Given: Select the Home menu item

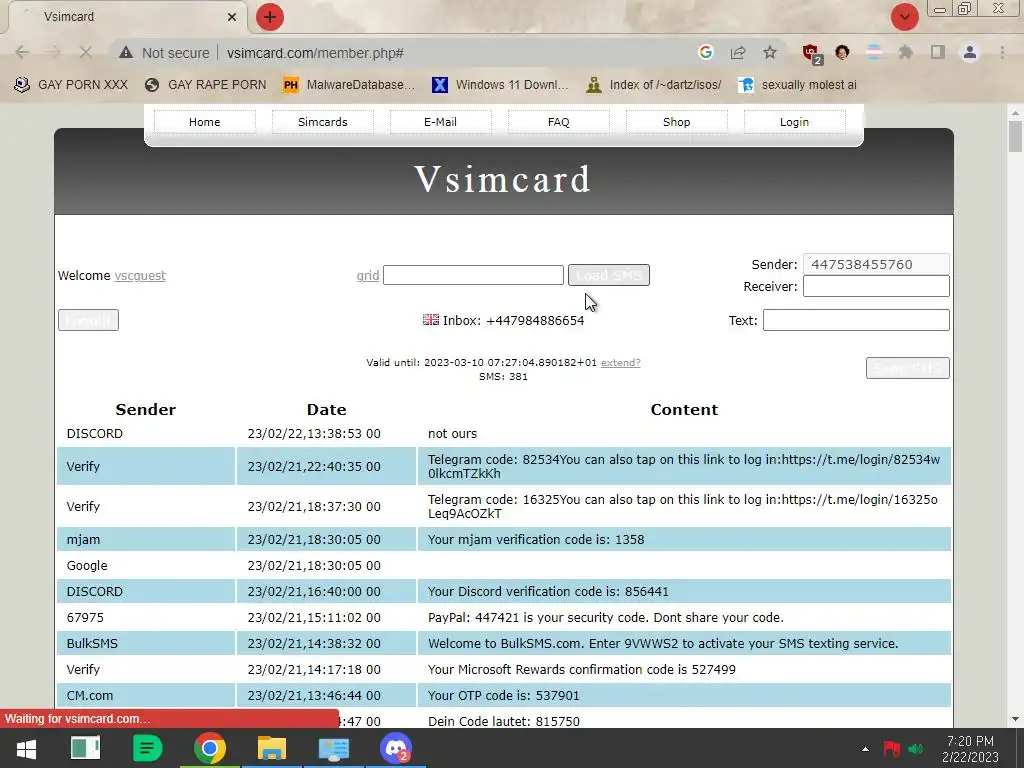Looking at the screenshot, I should tap(204, 122).
